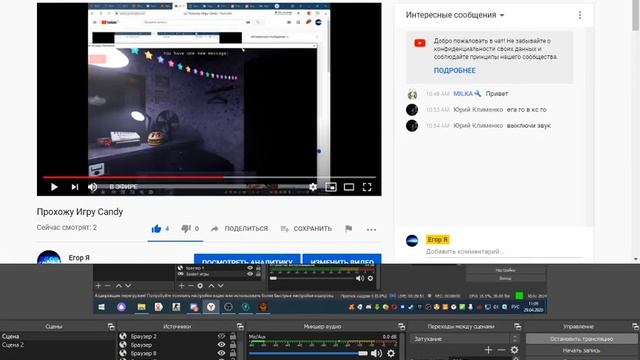The width and height of the screenshot is (640, 360).
Task: Click 'Начать запись' in OBS controls
Action: tap(581, 350)
